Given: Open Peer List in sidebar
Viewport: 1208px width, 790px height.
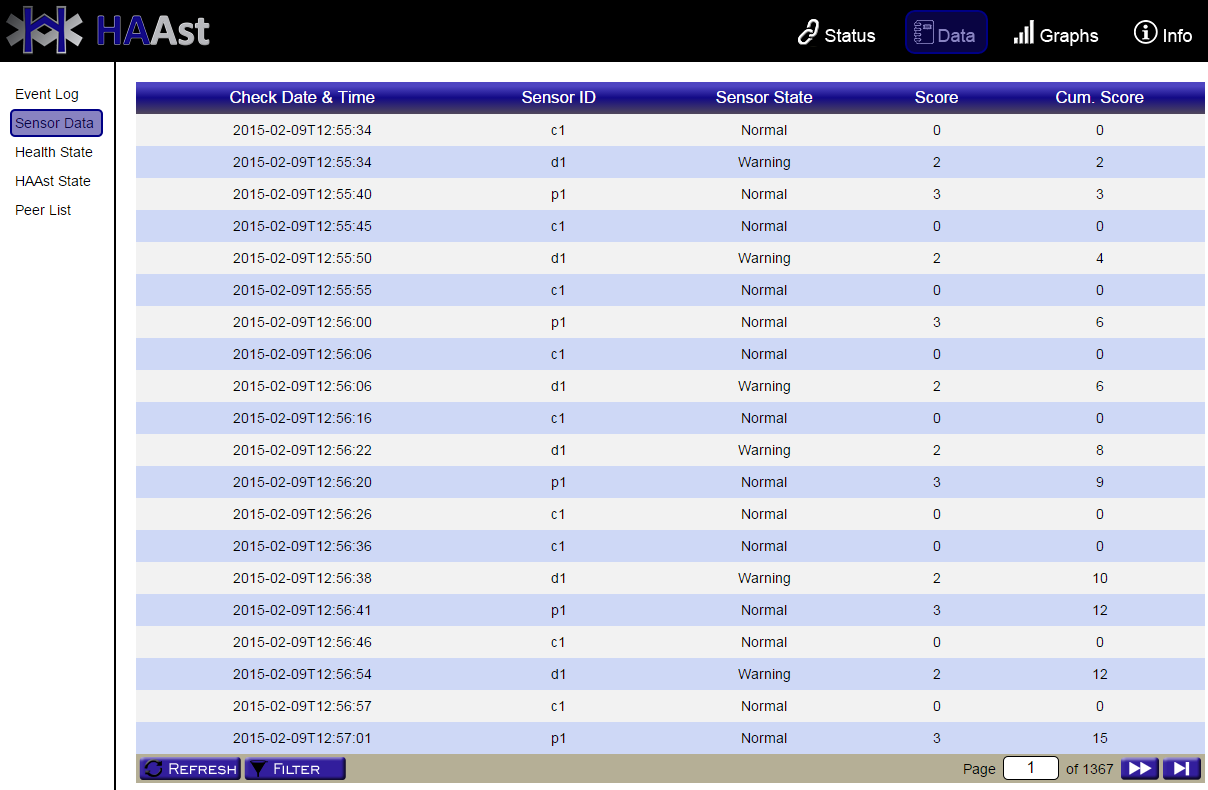Looking at the screenshot, I should (43, 210).
